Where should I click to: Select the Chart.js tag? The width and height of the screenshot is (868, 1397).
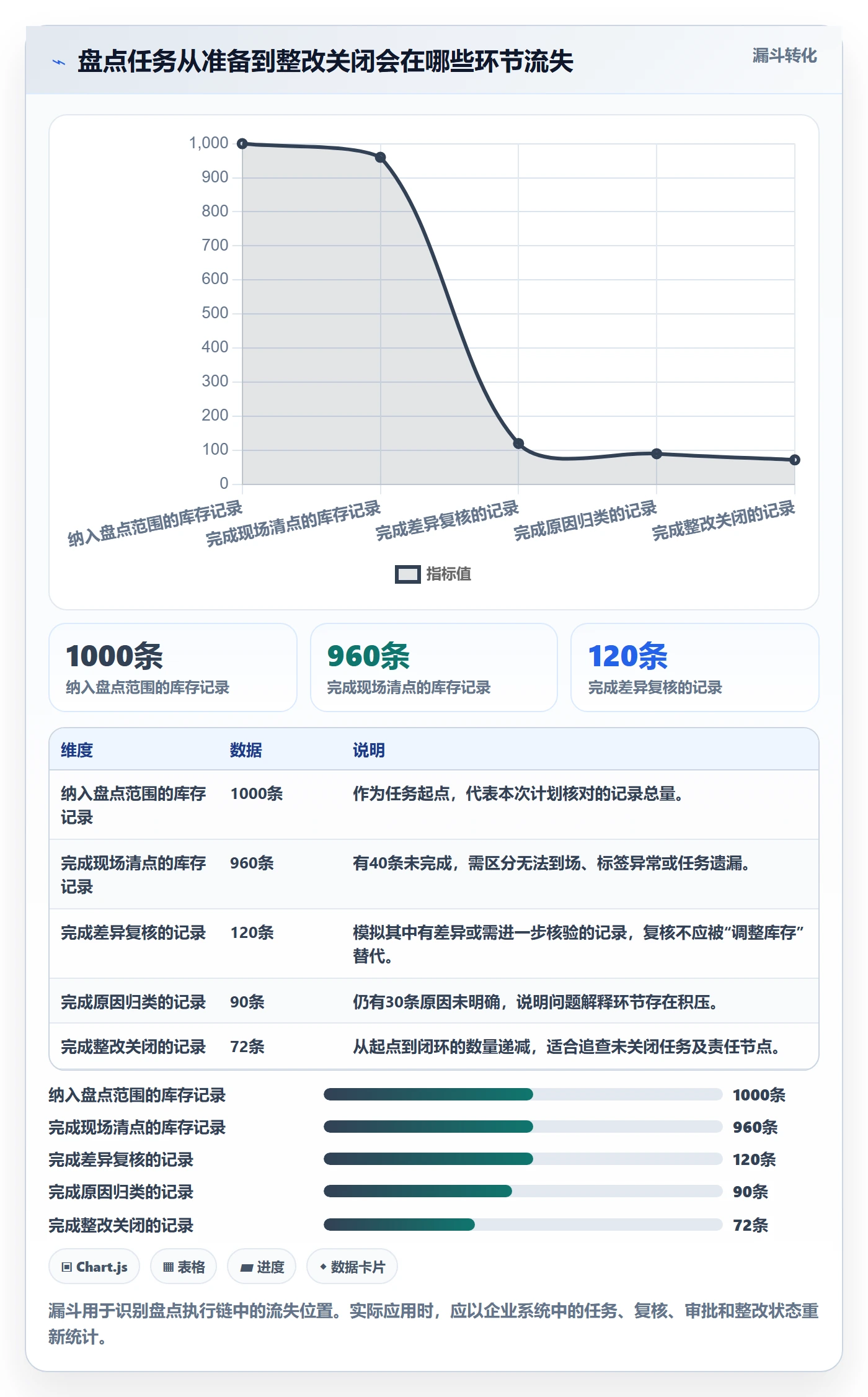94,1267
